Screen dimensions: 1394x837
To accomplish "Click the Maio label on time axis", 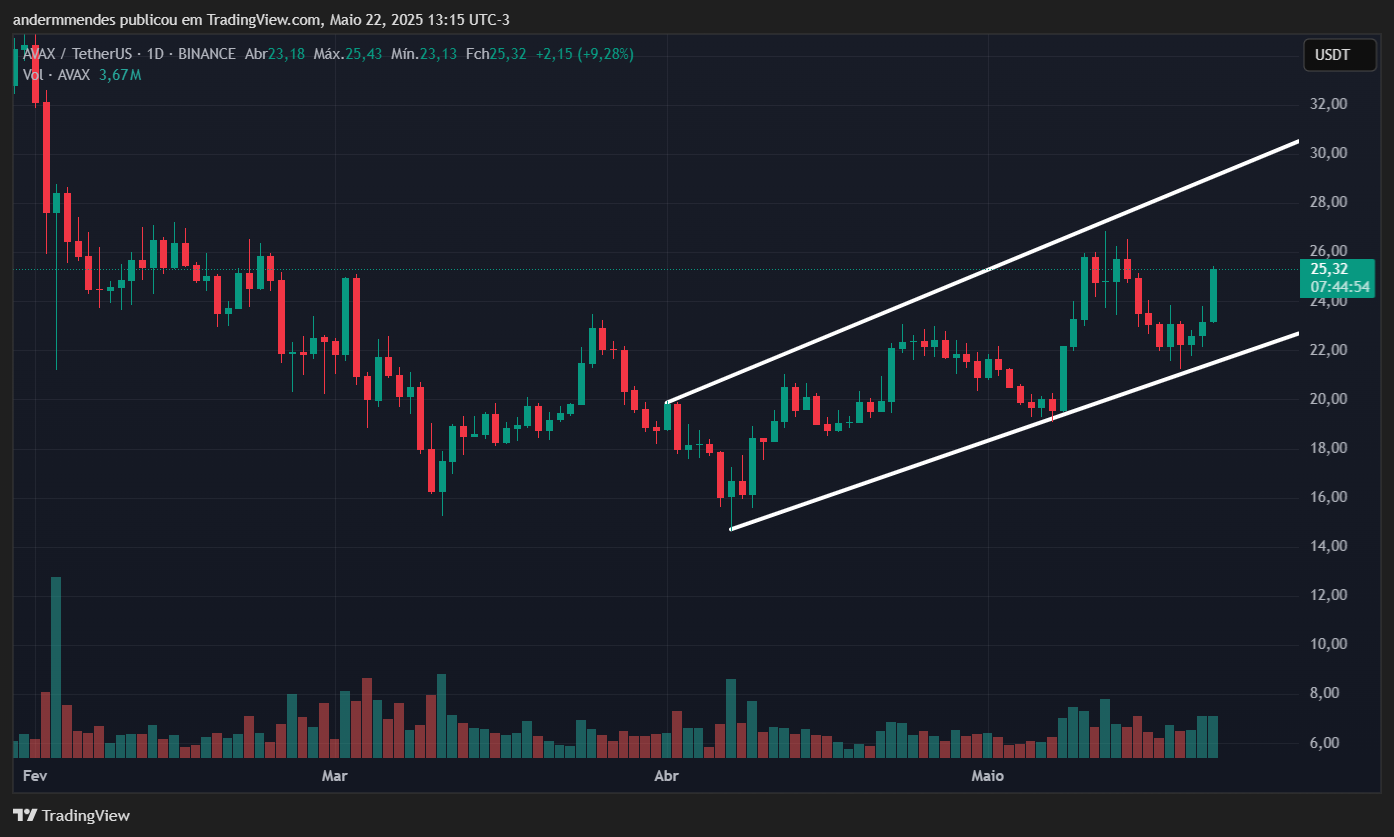I will coord(987,776).
